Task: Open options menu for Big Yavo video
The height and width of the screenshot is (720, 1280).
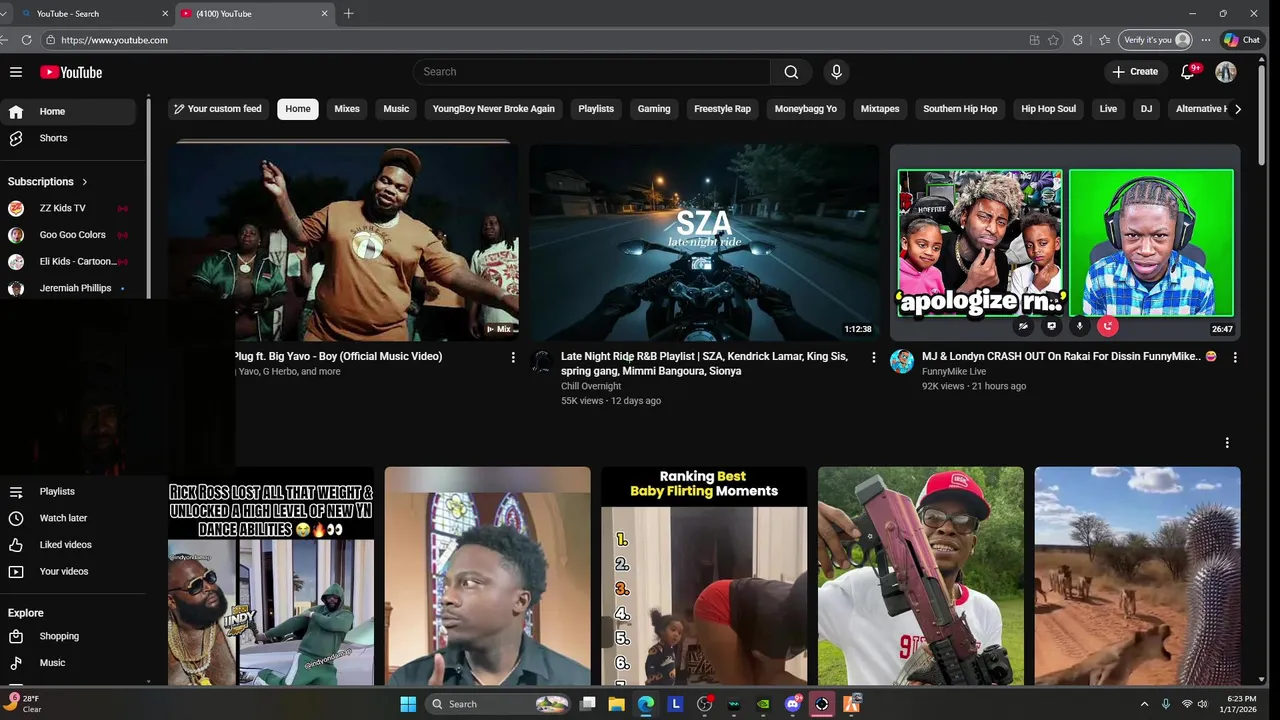Action: pyautogui.click(x=513, y=357)
